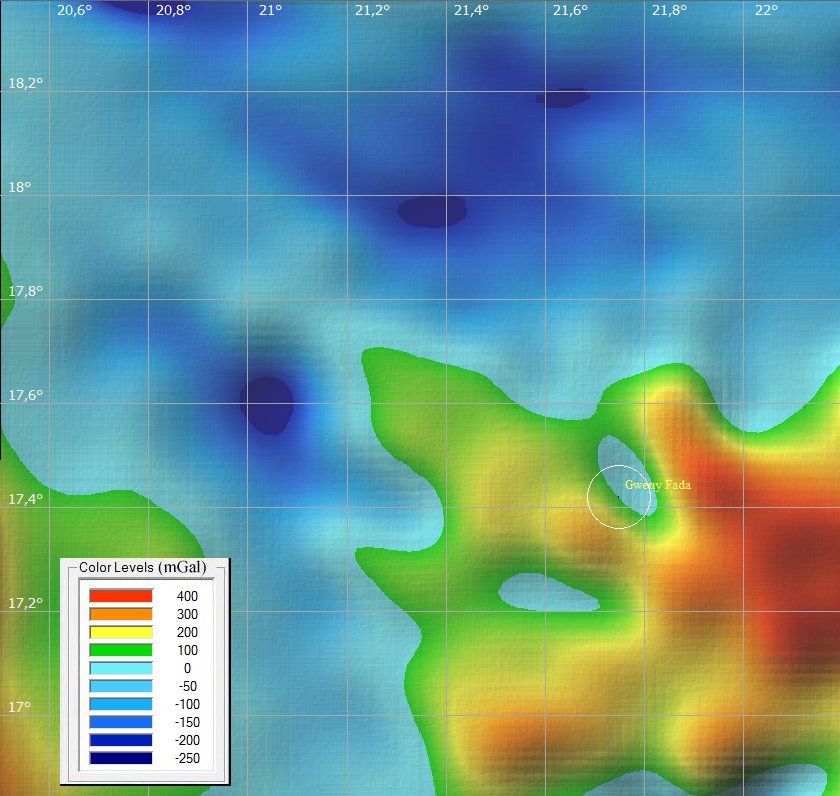Click the -100 mGal color swatch
Viewport: 840px width, 796px height.
pyautogui.click(x=121, y=704)
